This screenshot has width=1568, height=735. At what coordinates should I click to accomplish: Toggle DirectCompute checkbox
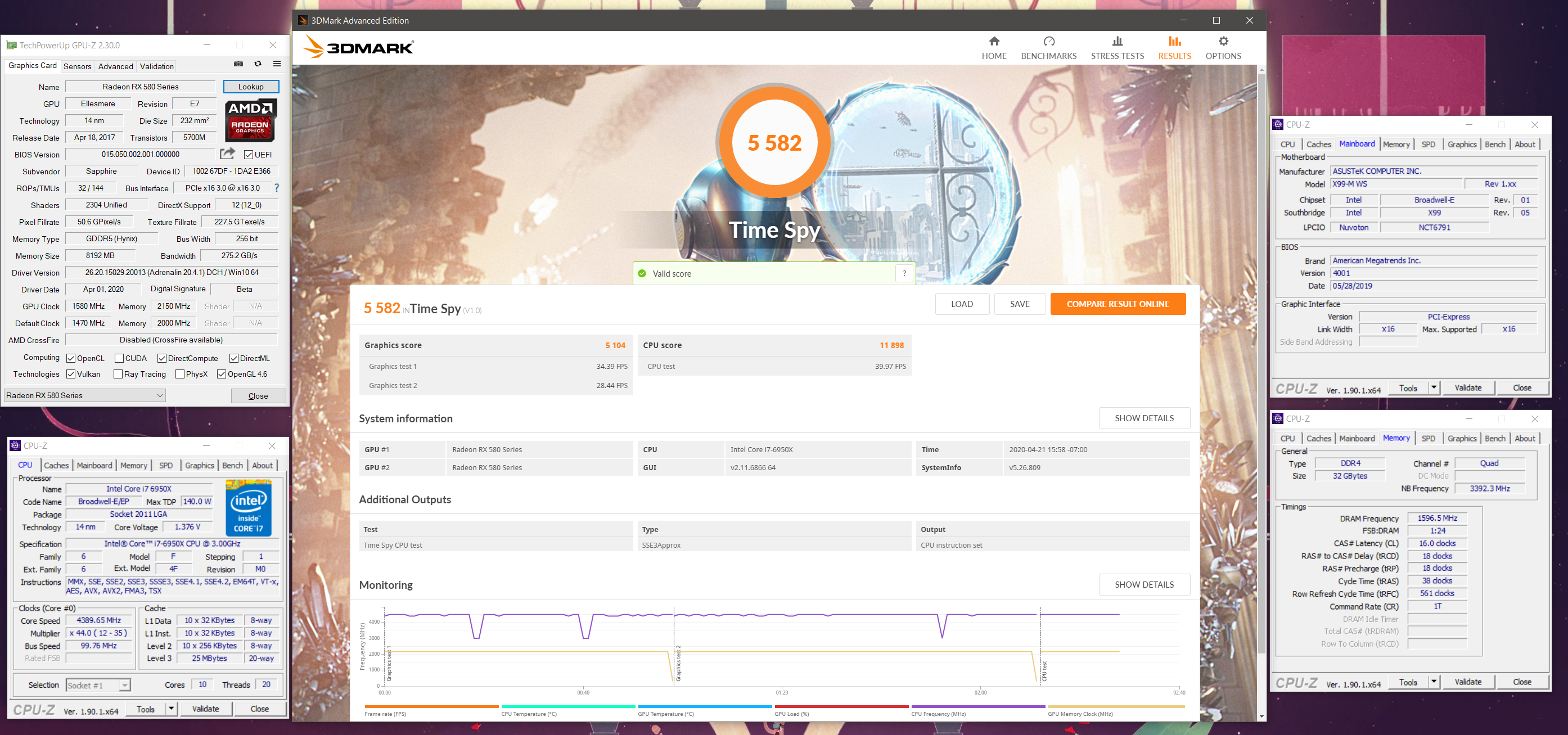(162, 358)
